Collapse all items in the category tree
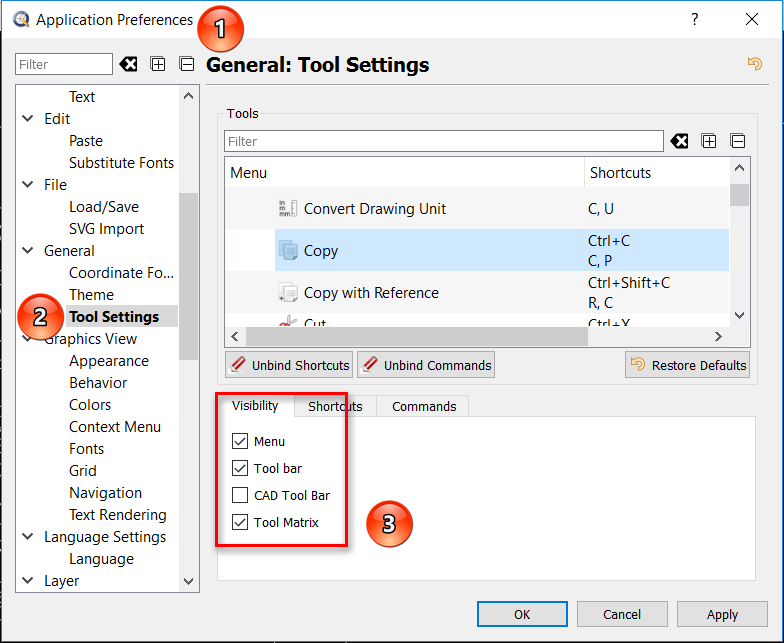784x643 pixels. (186, 64)
